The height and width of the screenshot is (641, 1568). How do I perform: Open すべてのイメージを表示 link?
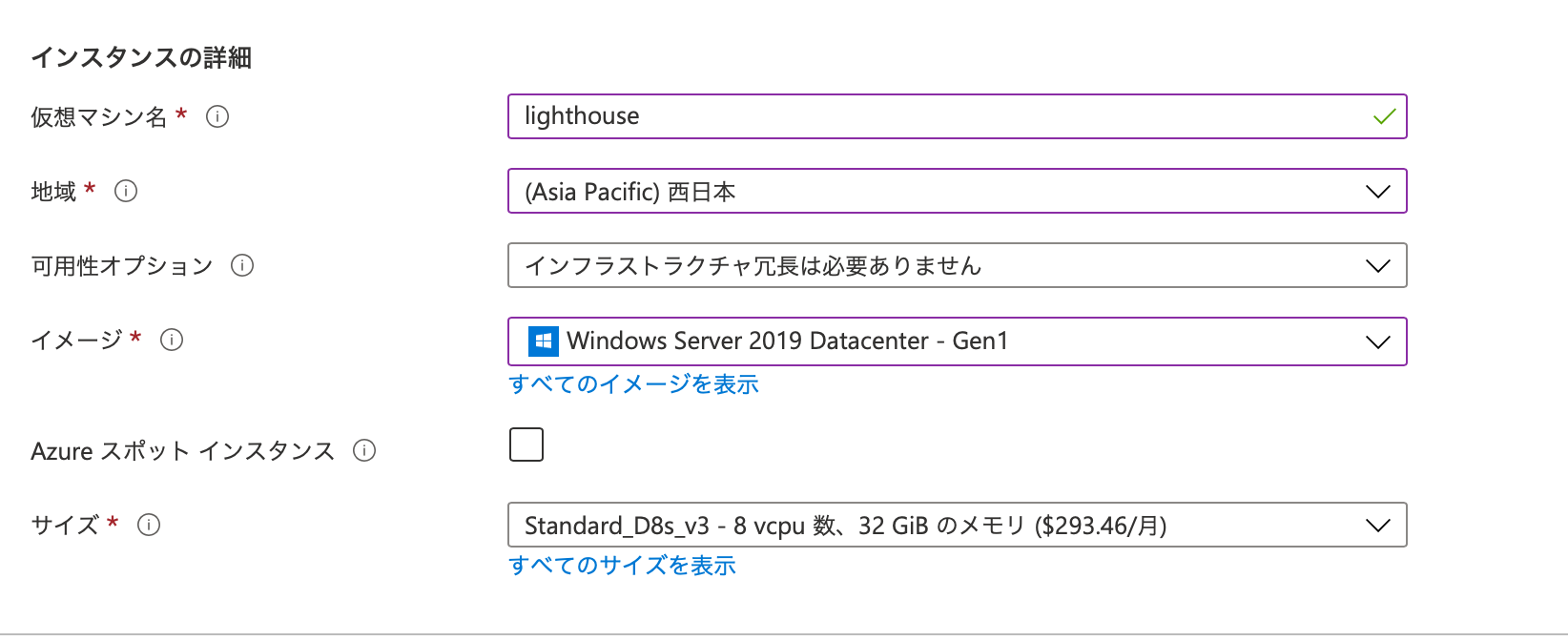coord(634,384)
